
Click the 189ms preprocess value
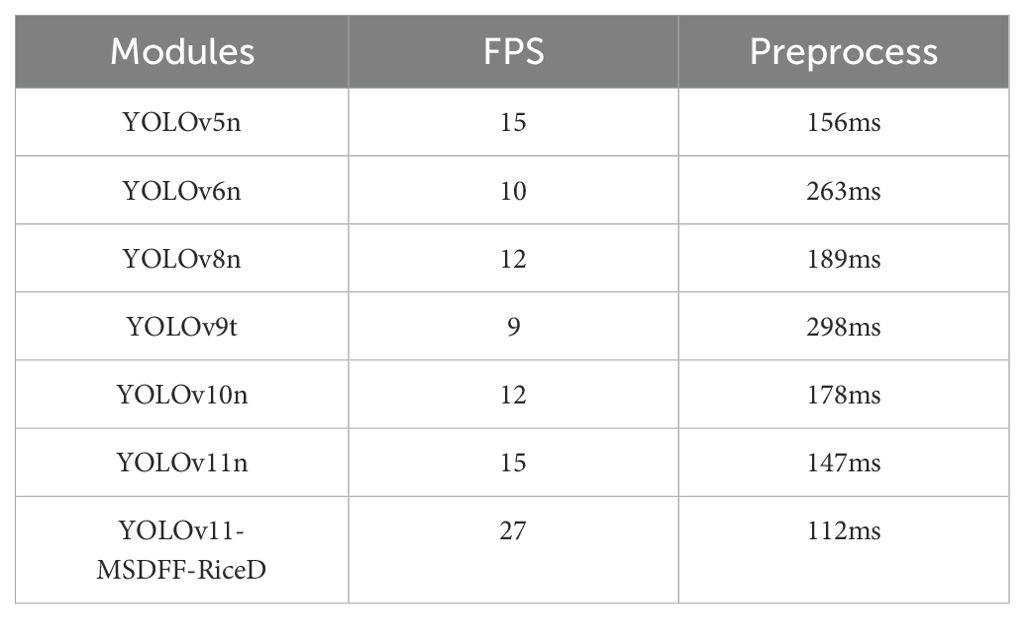(x=843, y=259)
